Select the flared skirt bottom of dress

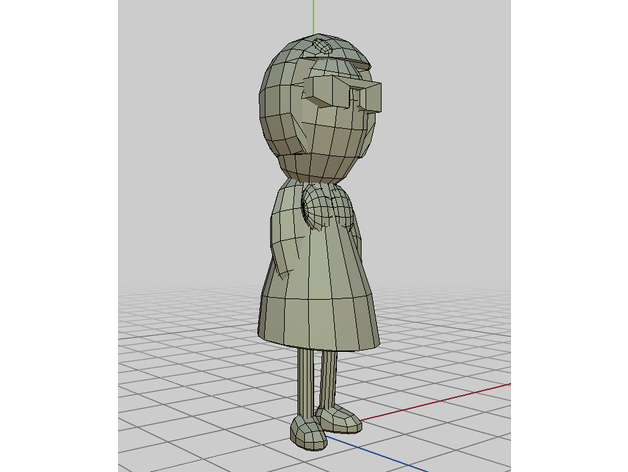[320, 310]
